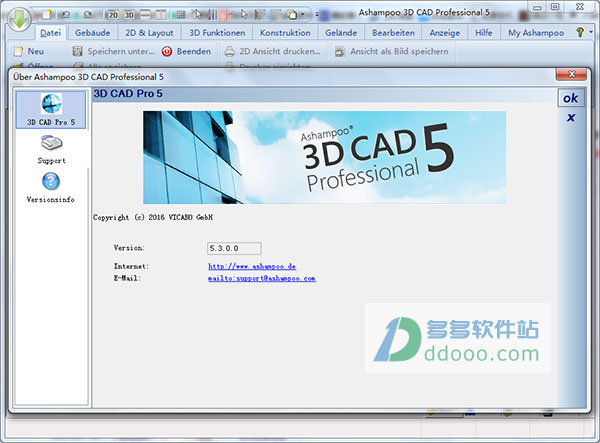Click Ansicht als Bild speichern
This screenshot has height=443, width=600.
391,51
